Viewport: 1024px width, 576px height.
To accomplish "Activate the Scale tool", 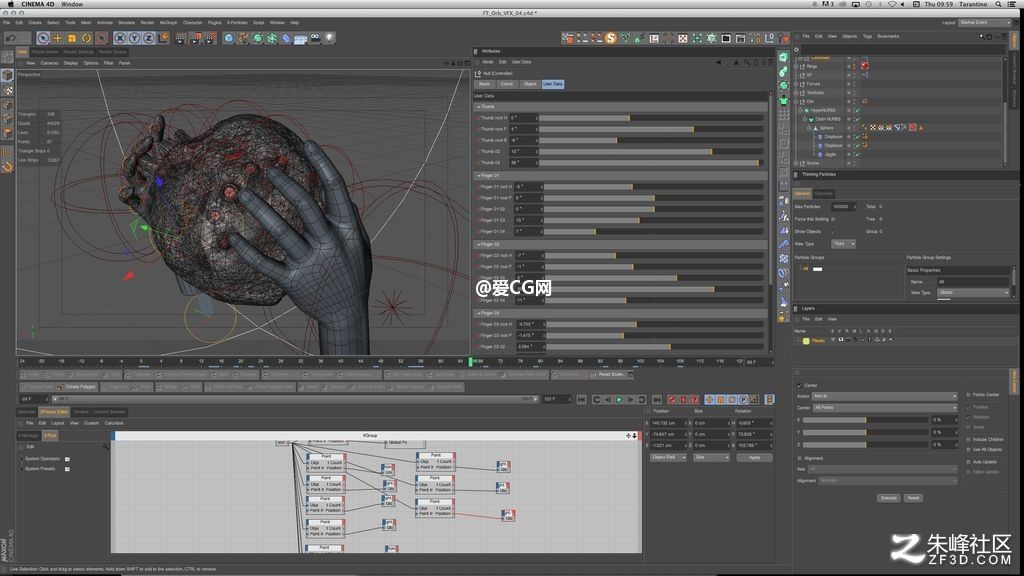I will tap(72, 39).
